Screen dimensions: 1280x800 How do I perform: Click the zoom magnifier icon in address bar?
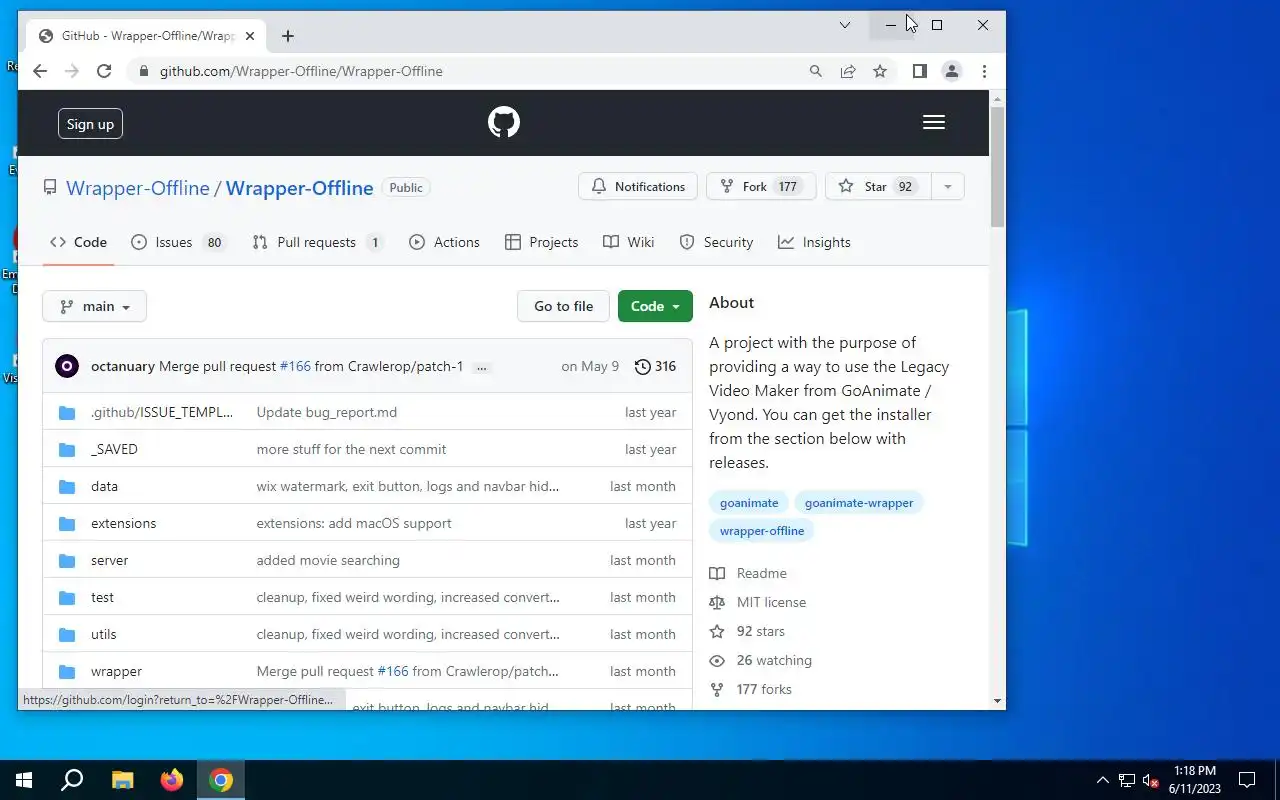point(816,71)
